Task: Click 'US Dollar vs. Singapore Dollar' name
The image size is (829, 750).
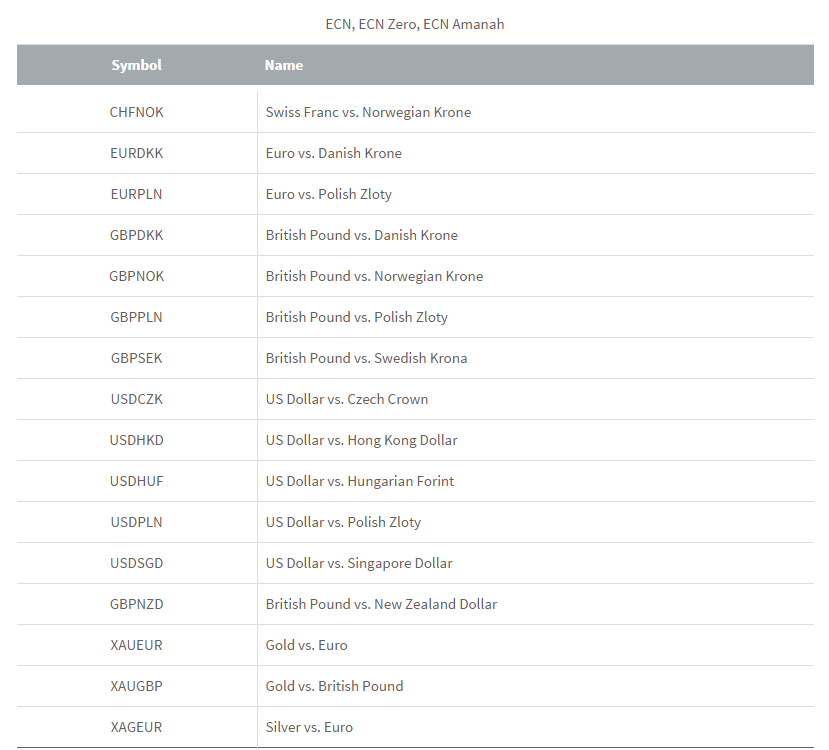Action: pos(359,563)
